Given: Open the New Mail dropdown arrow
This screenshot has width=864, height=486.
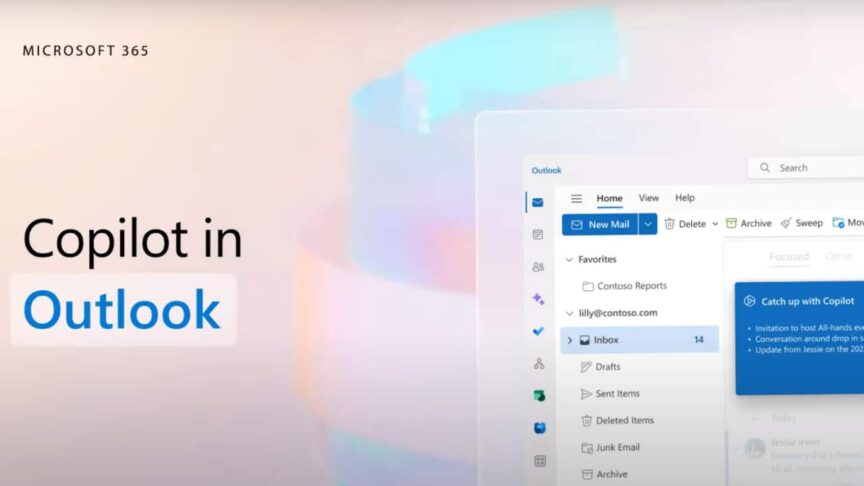Looking at the screenshot, I should pos(648,224).
